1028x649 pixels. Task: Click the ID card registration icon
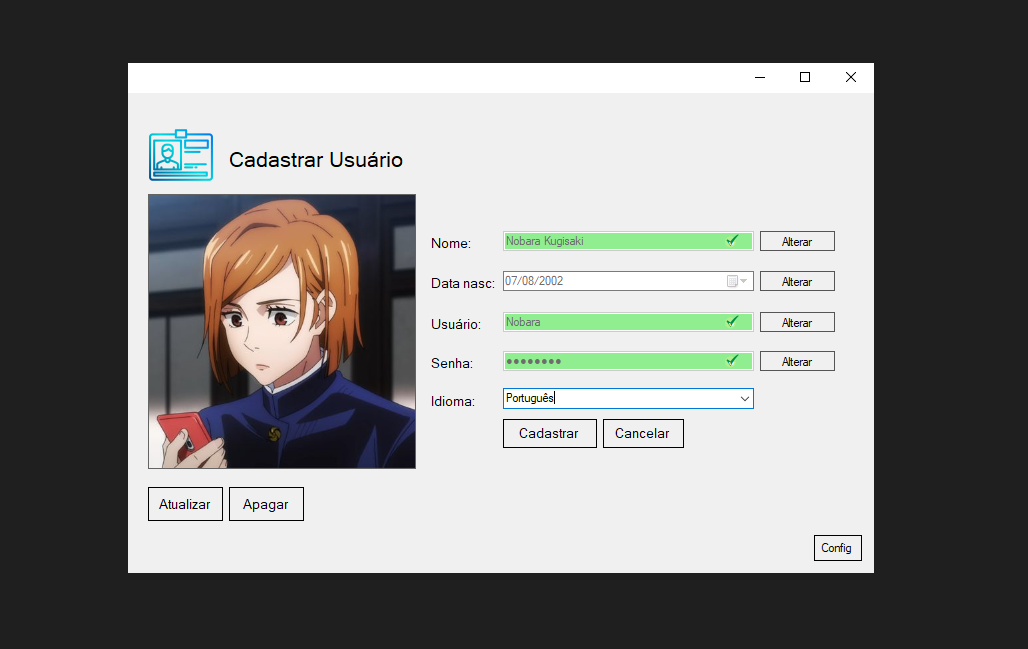(180, 155)
